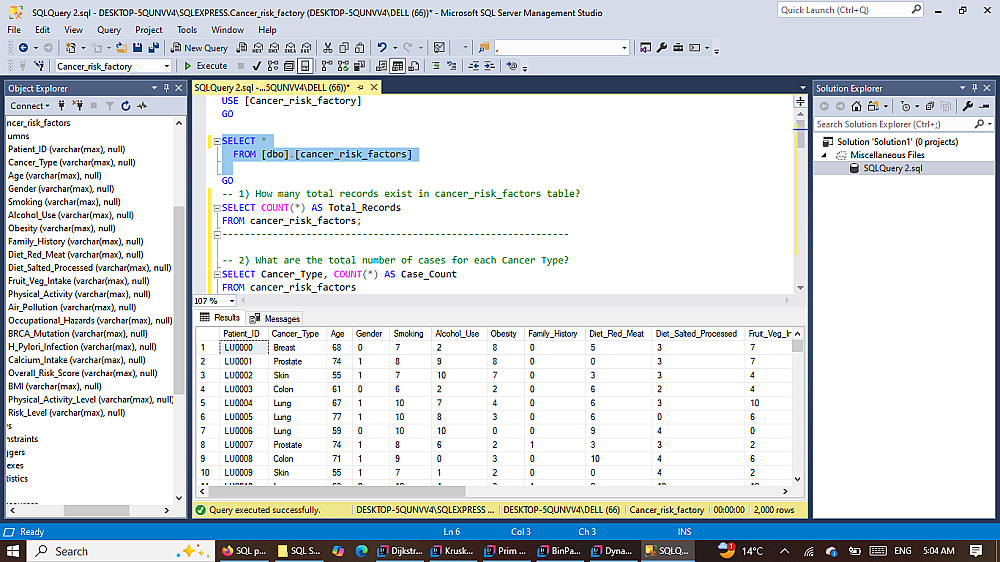The image size is (1000, 562).
Task: Open the Cancer_risk_factory database dropdown
Action: [167, 66]
